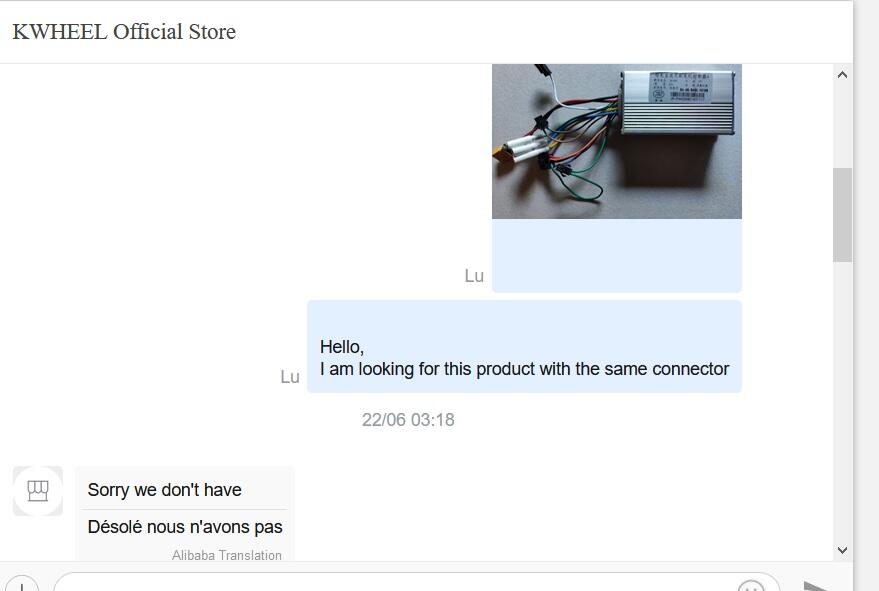Select the 'Sorry we don't have' message

coord(164,490)
